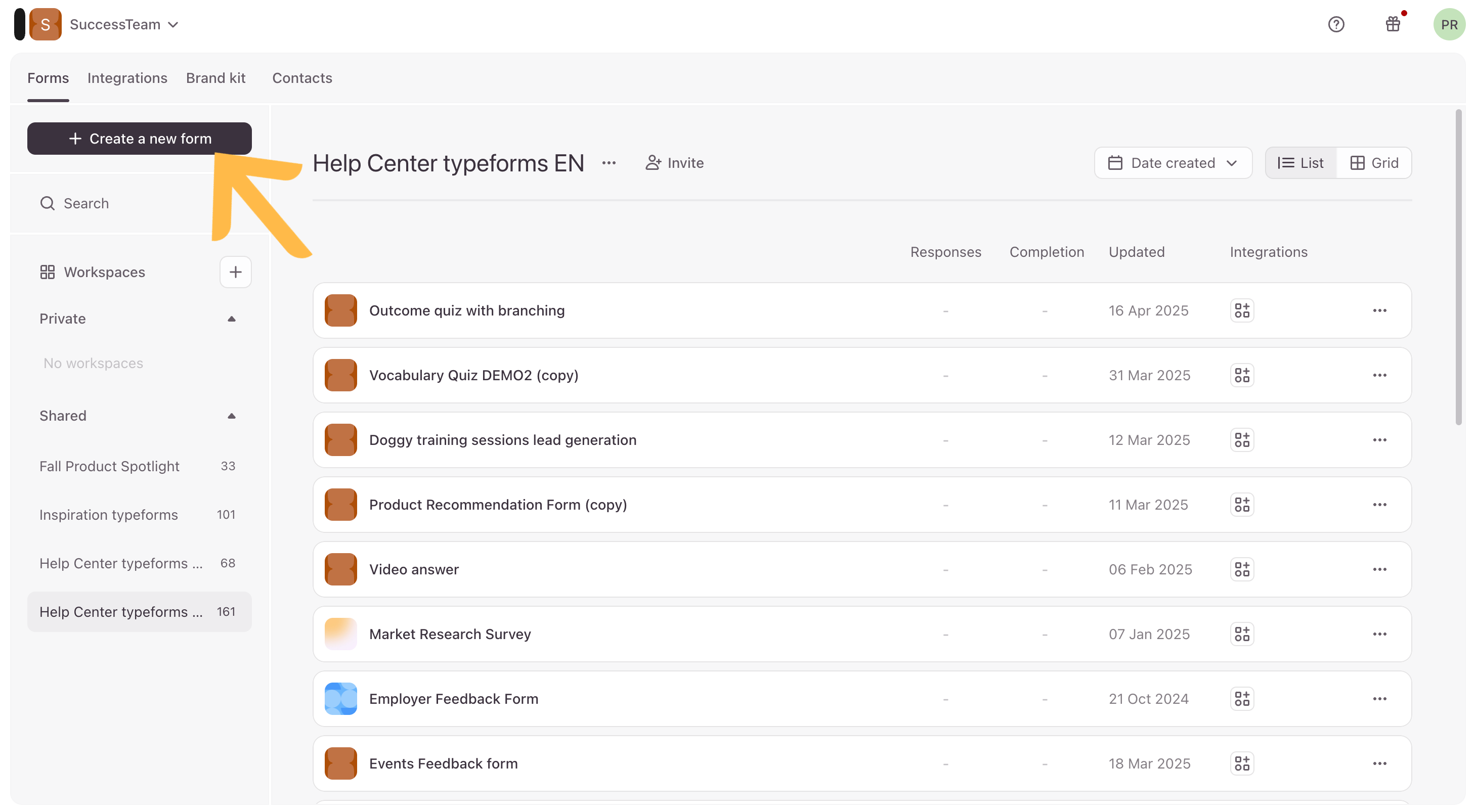The width and height of the screenshot is (1475, 812).
Task: Open Inspiration typeforms workspace
Action: (139, 515)
